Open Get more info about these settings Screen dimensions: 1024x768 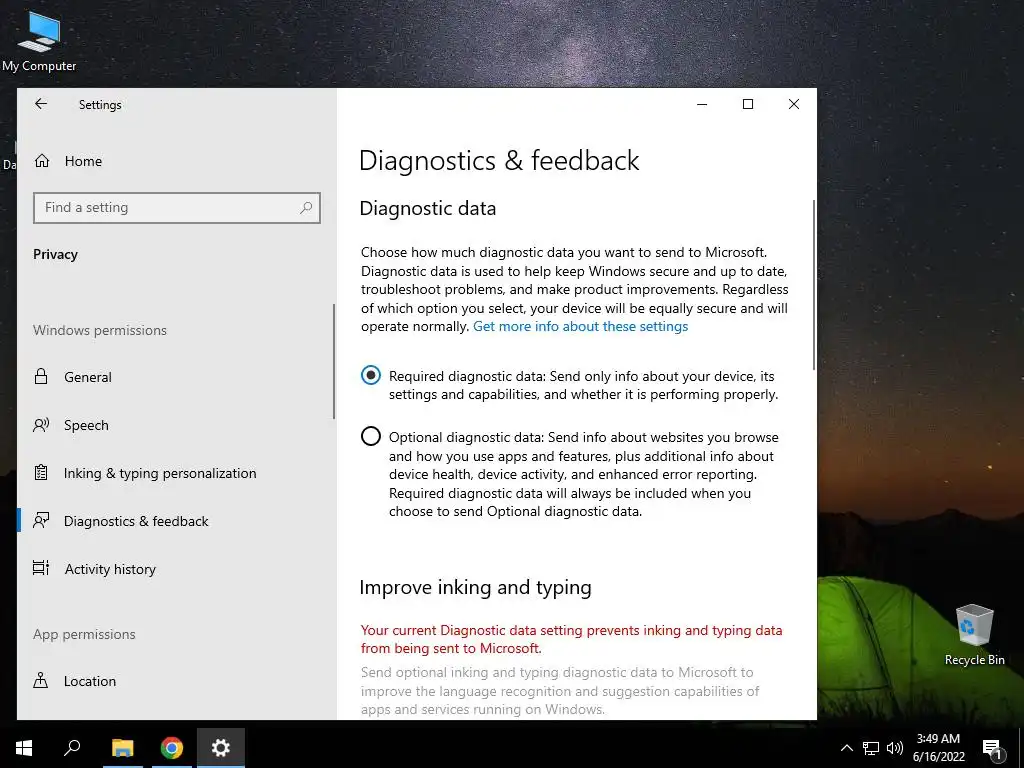coord(580,327)
